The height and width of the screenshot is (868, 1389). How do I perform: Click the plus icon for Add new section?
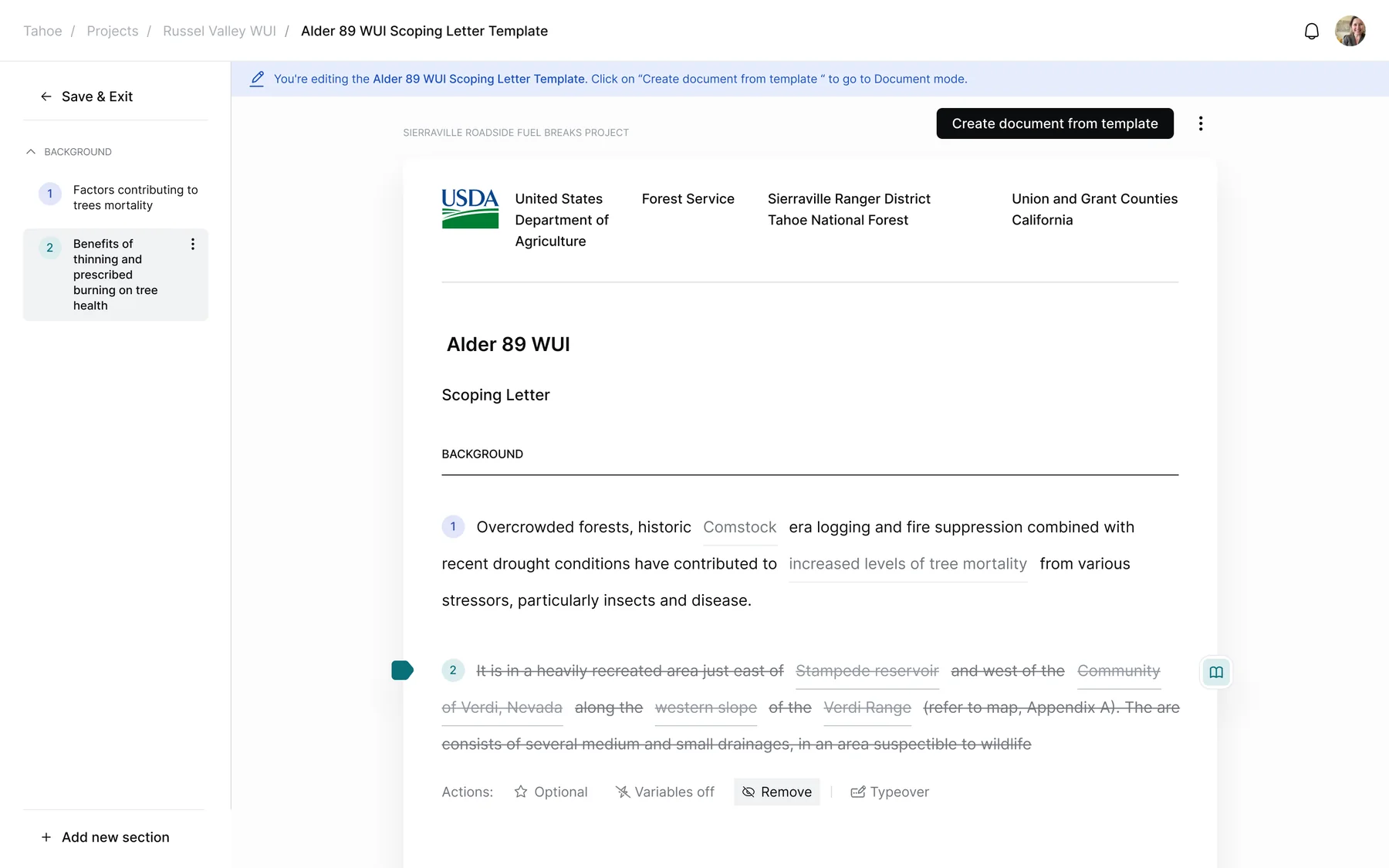coord(46,837)
